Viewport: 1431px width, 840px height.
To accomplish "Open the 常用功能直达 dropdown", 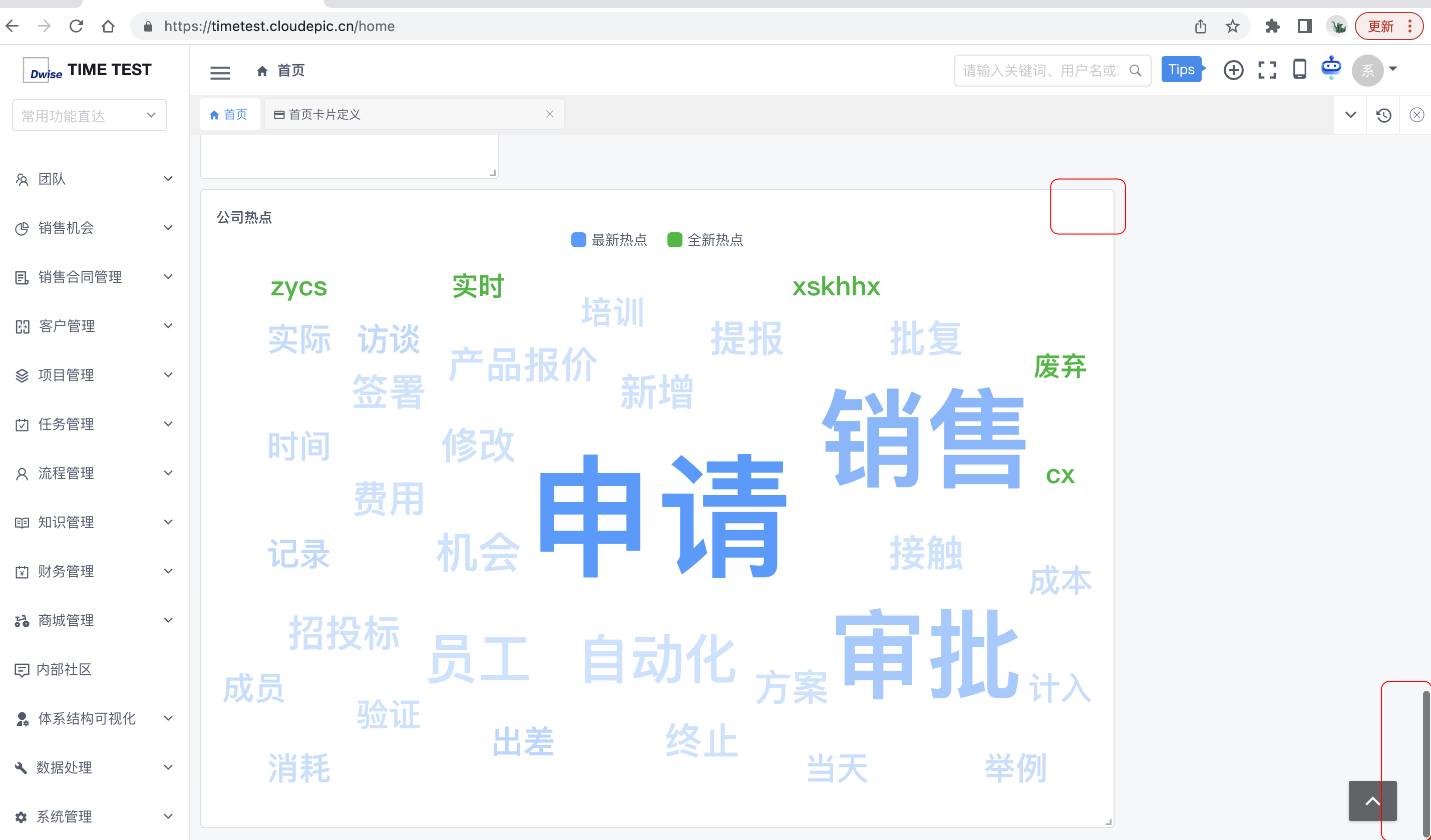I will click(89, 115).
